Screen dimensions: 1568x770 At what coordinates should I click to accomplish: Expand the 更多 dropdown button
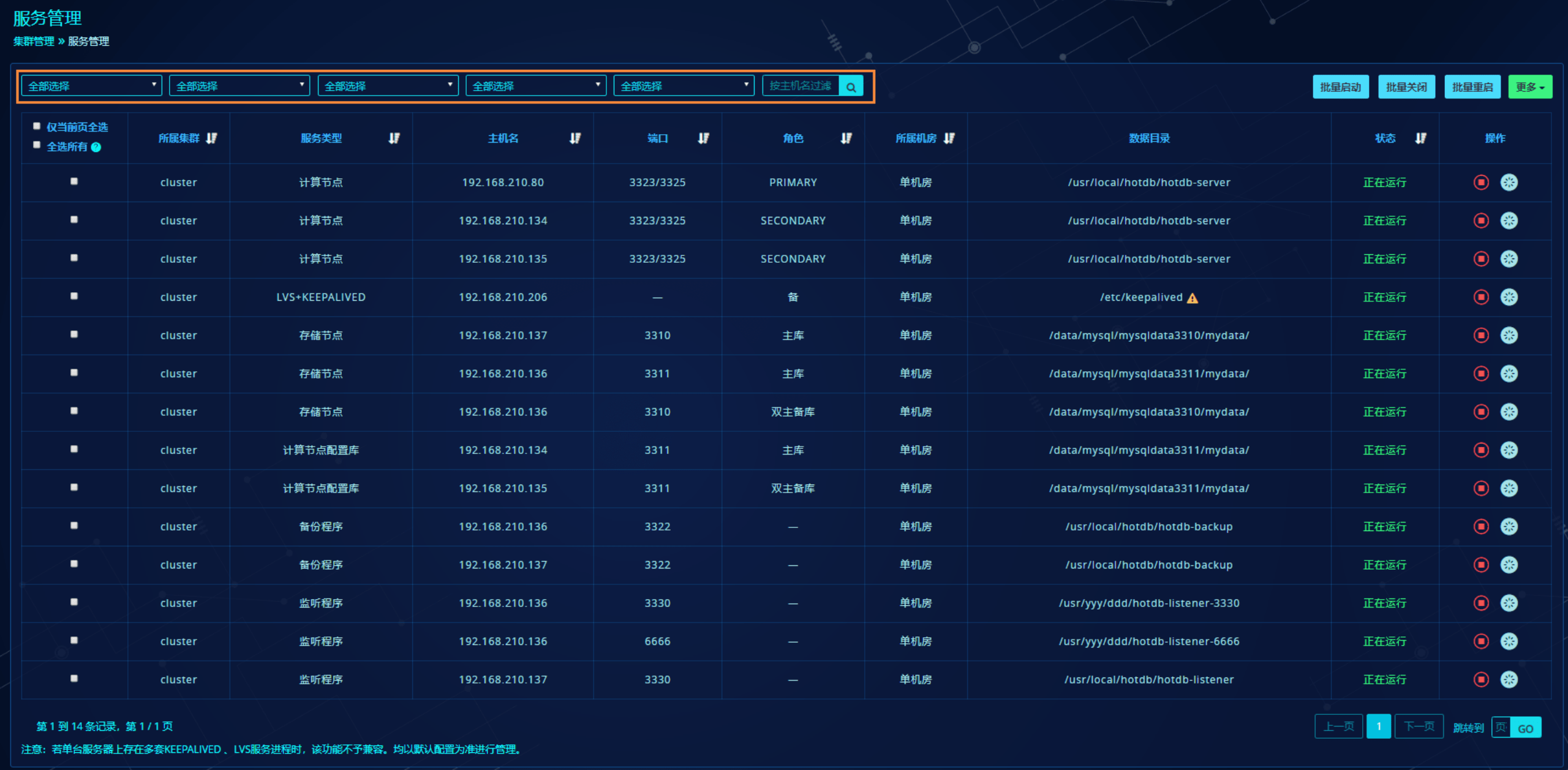(x=1529, y=87)
